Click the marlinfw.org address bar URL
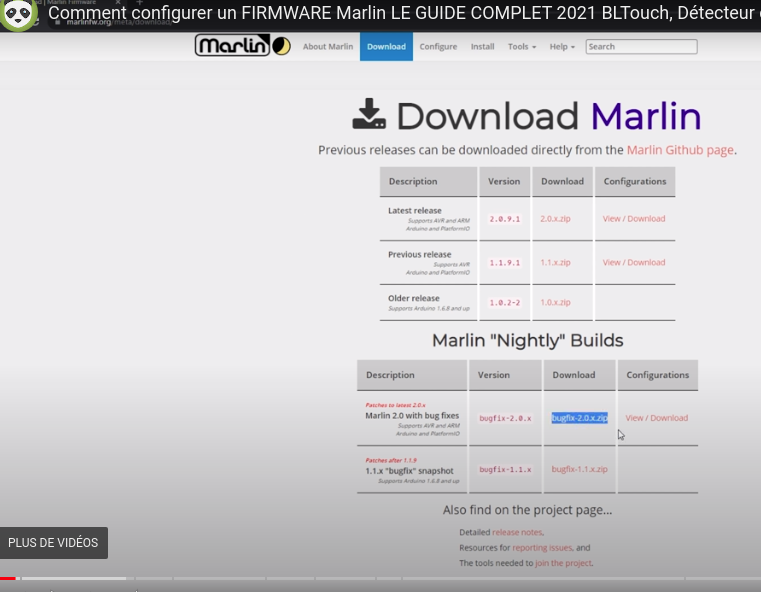The image size is (761, 592). [119, 22]
